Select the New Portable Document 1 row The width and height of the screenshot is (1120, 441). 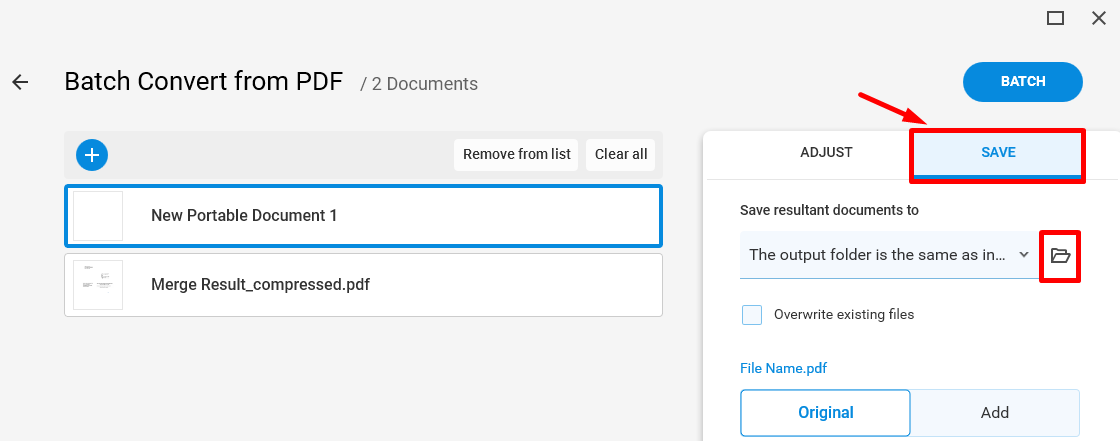(x=364, y=216)
